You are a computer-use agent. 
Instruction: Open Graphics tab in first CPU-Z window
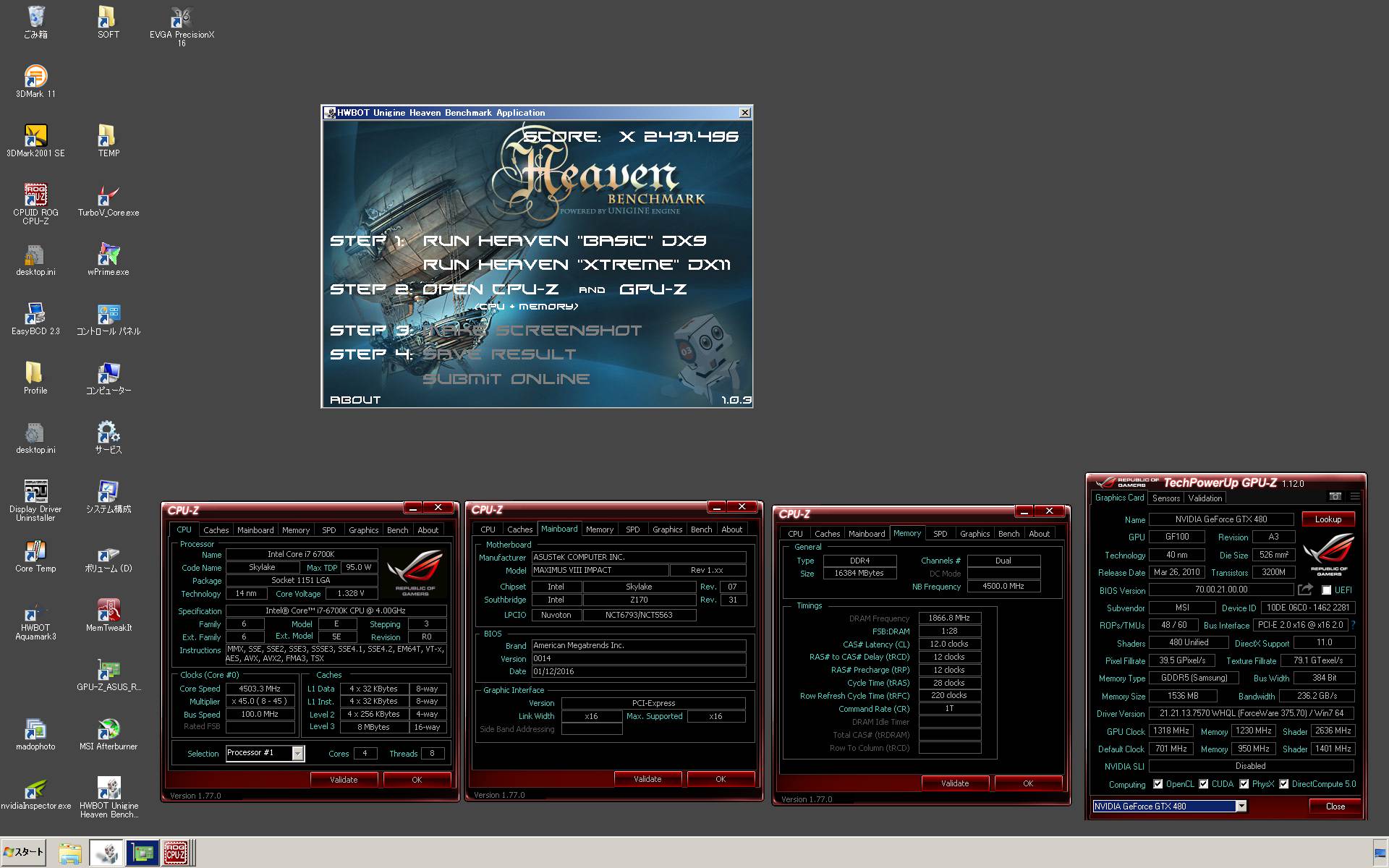[363, 530]
